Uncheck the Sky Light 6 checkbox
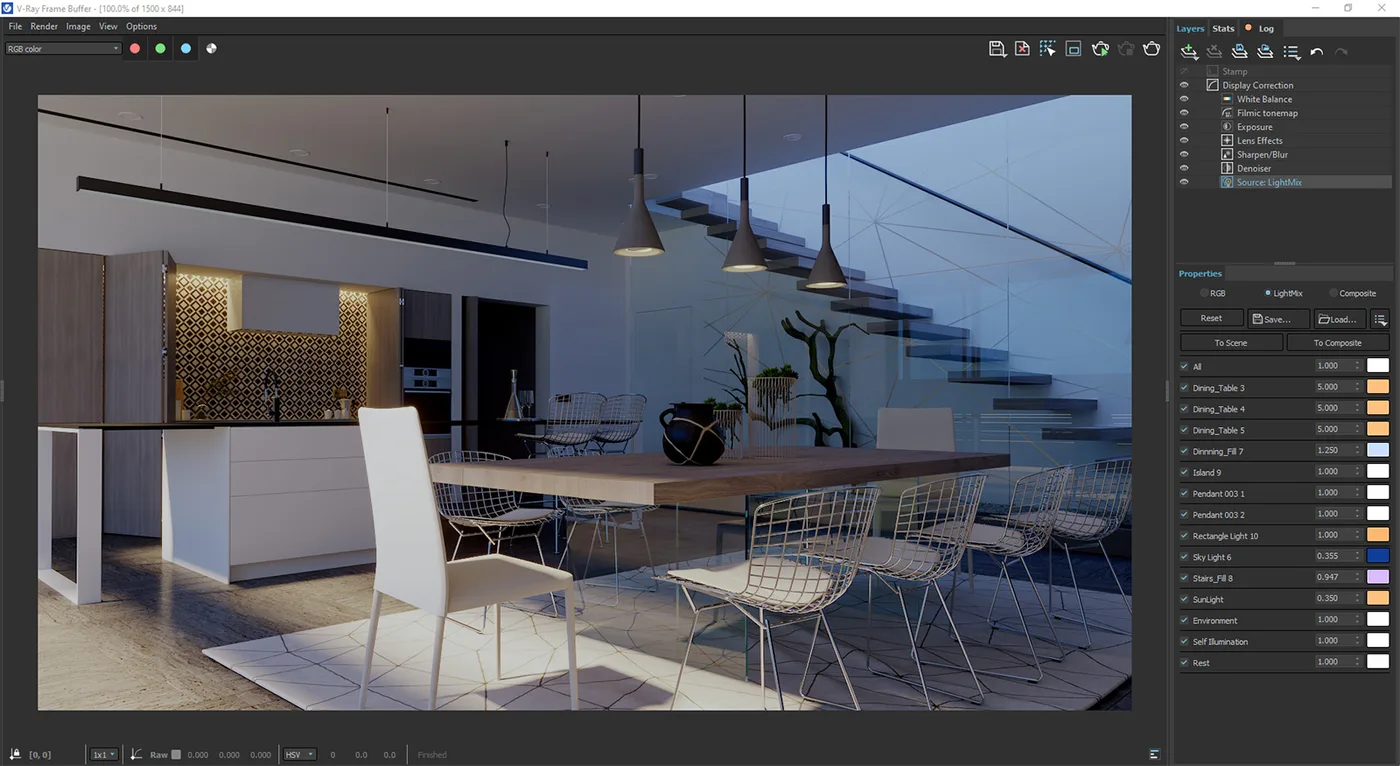Image resolution: width=1400 pixels, height=766 pixels. (x=1185, y=557)
